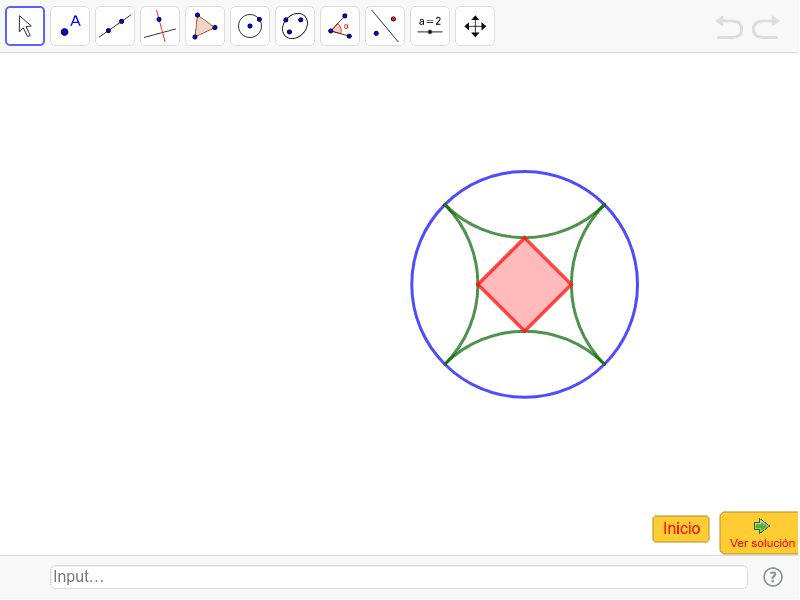Redo the last undone action
The image size is (800, 600).
coord(766,27)
